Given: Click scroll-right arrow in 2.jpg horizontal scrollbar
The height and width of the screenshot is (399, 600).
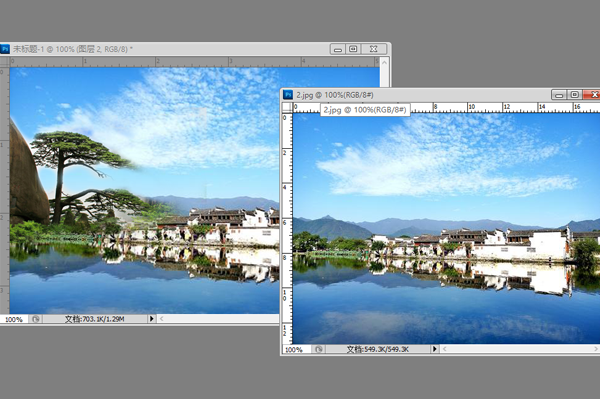Looking at the screenshot, I should click(x=596, y=349).
